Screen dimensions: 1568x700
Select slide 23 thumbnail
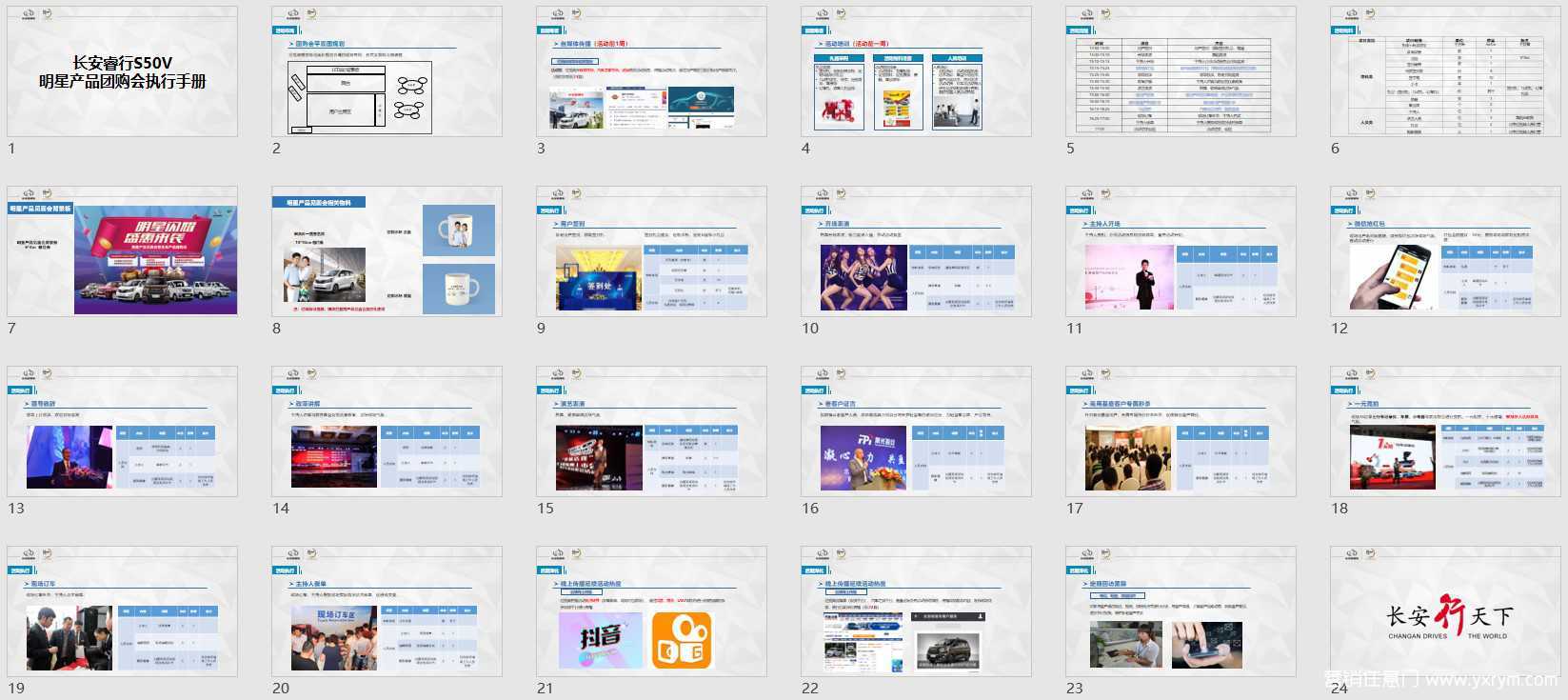tap(1181, 611)
